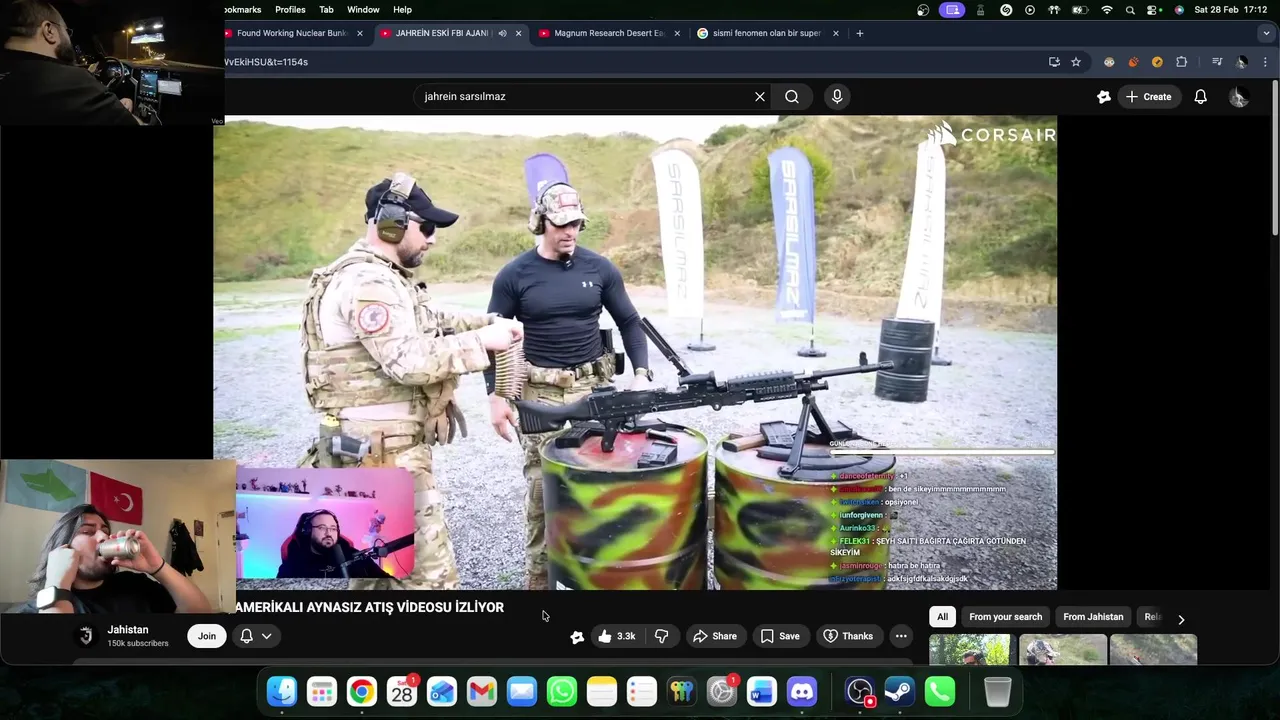
Task: Click video title 'AMERİKALI AYNASIZ ATIŞ VİDEOSU İZLİYOR'
Action: click(x=370, y=607)
